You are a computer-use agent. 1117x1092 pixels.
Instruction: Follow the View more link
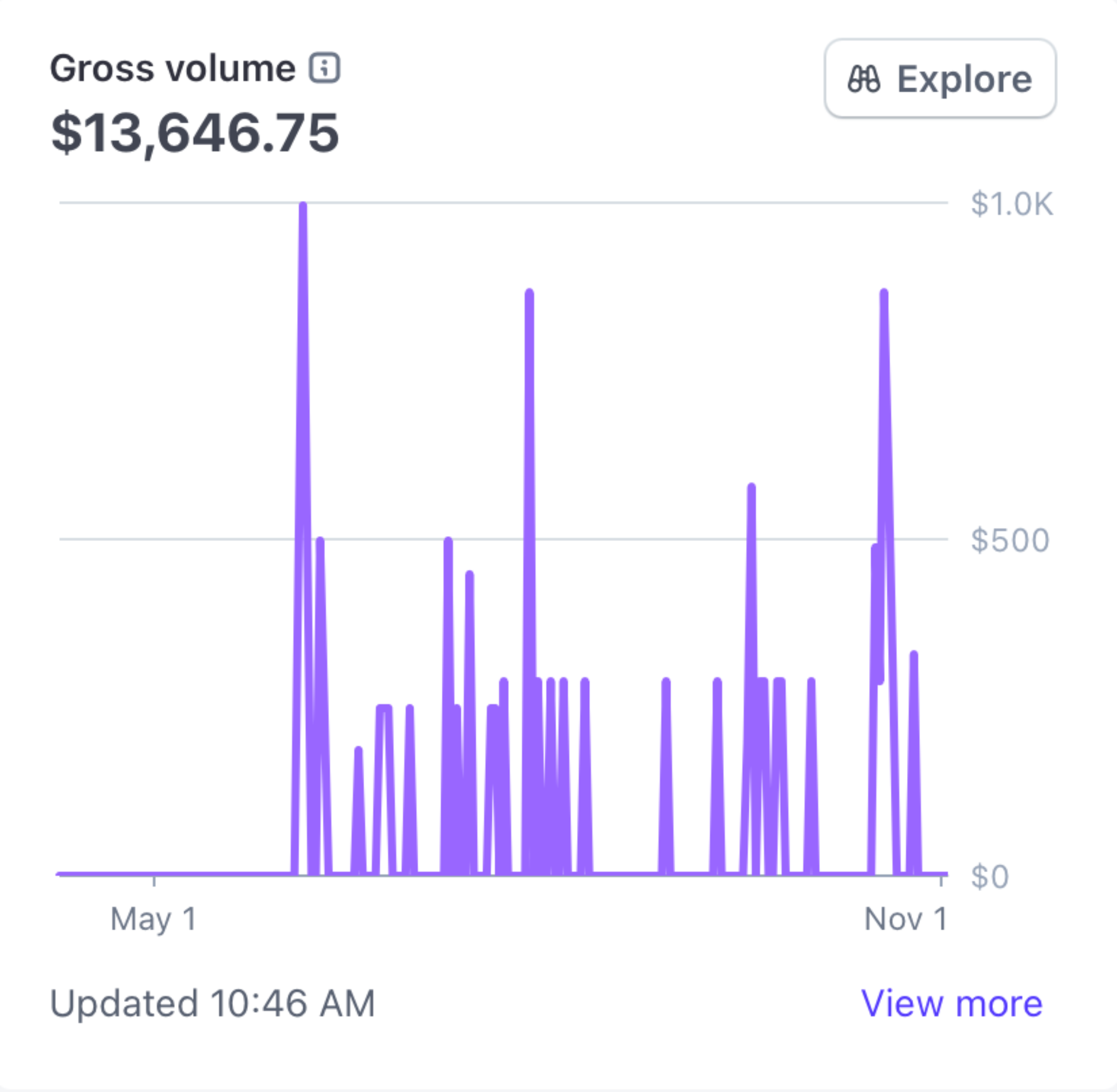click(952, 1003)
